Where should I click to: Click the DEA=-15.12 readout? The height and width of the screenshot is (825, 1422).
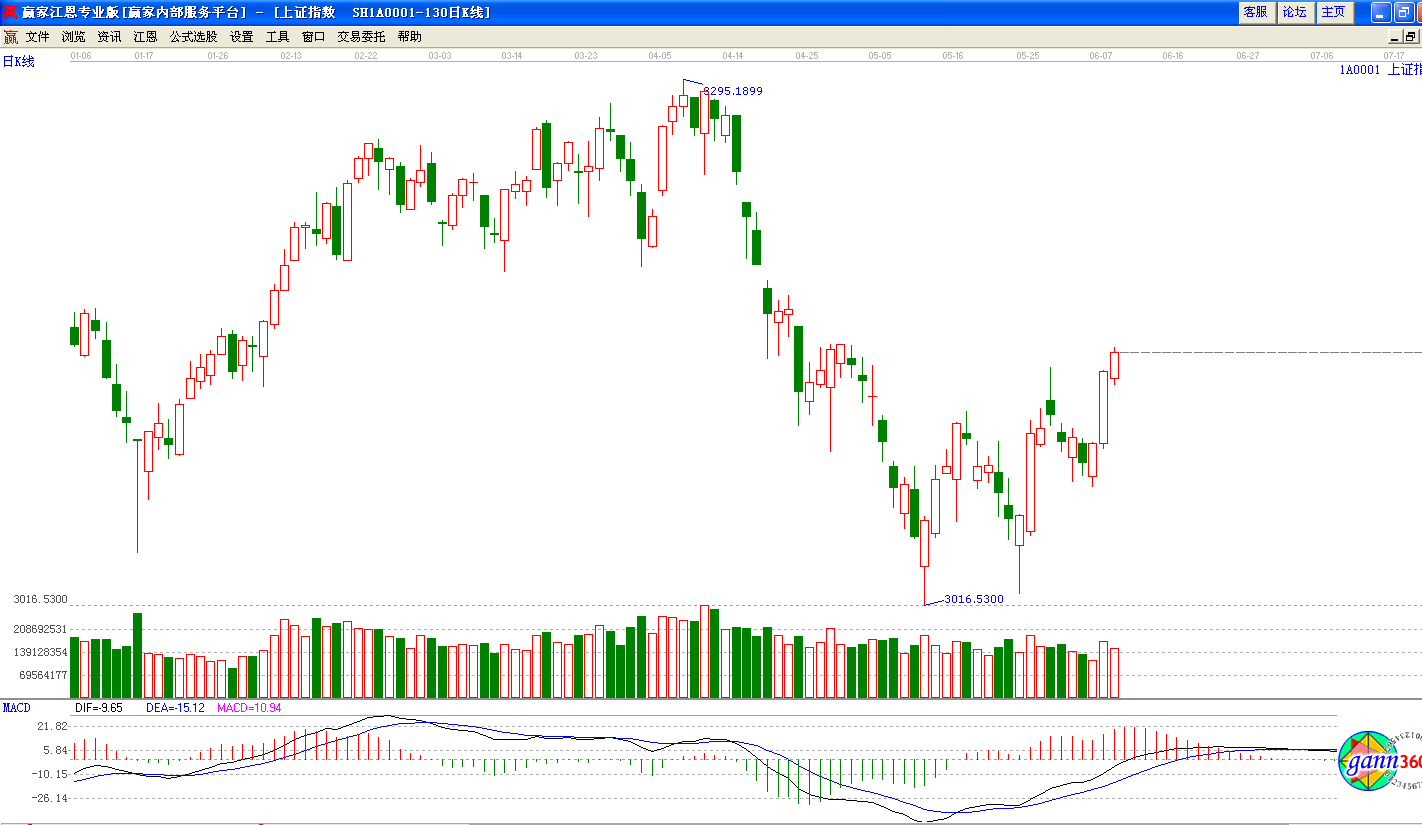point(175,707)
